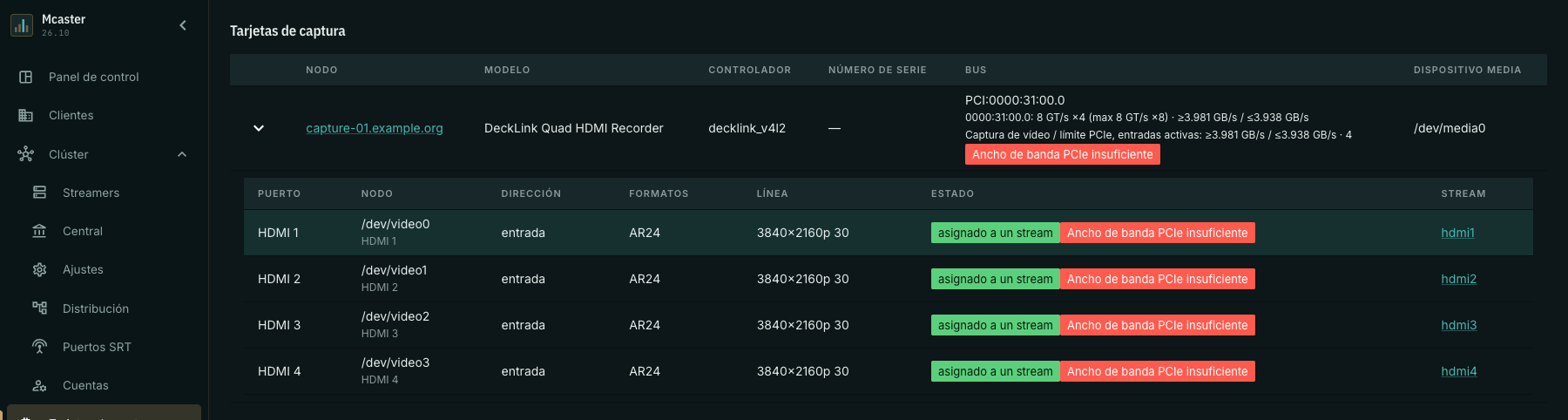The width and height of the screenshot is (1568, 420).
Task: Click the version number 26.10
Action: pyautogui.click(x=56, y=33)
